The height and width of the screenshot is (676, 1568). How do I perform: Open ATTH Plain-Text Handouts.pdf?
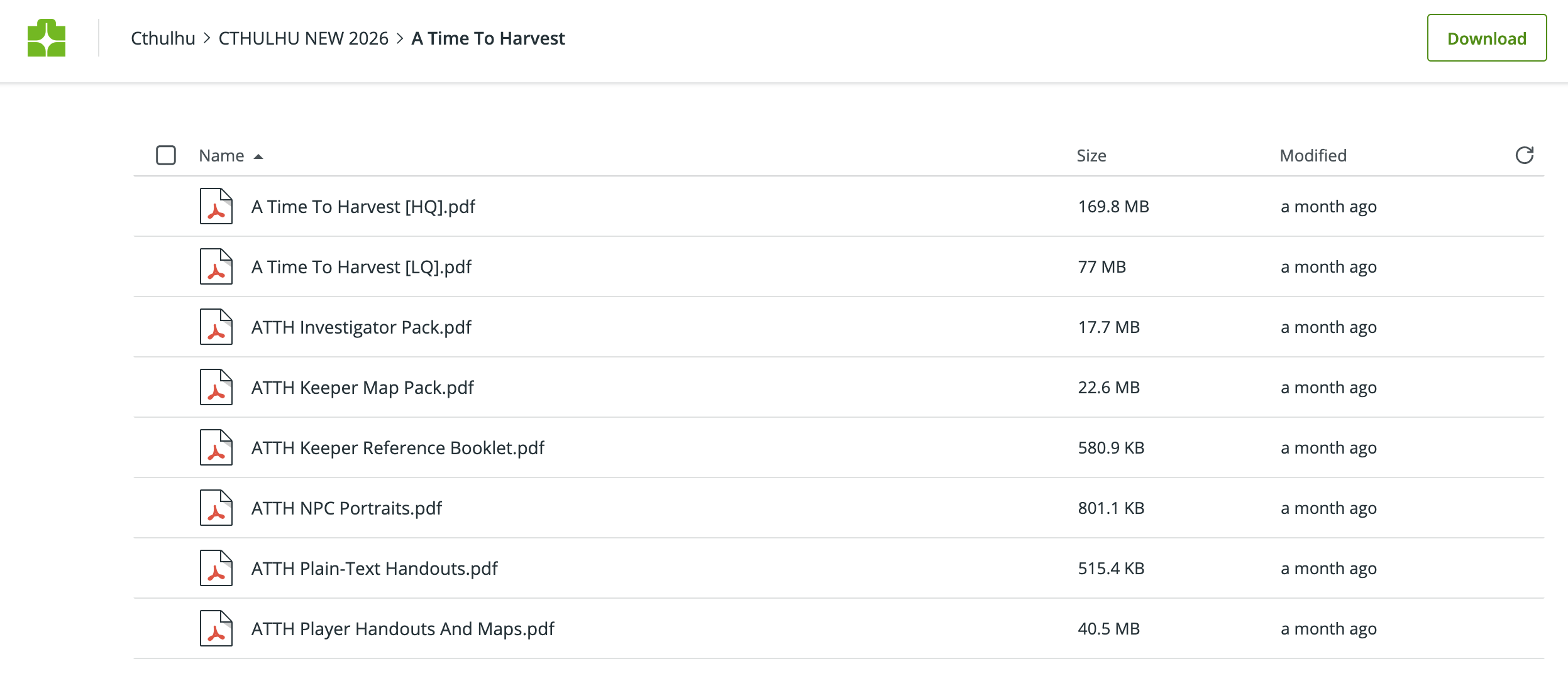tap(374, 569)
